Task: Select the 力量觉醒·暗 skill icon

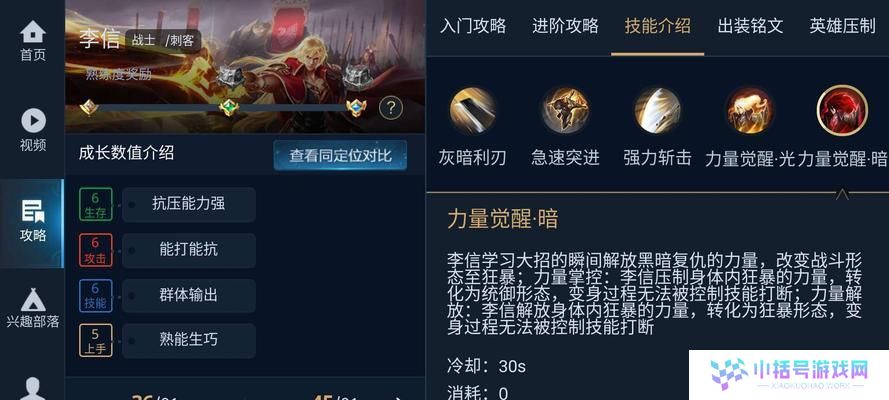Action: 842,110
